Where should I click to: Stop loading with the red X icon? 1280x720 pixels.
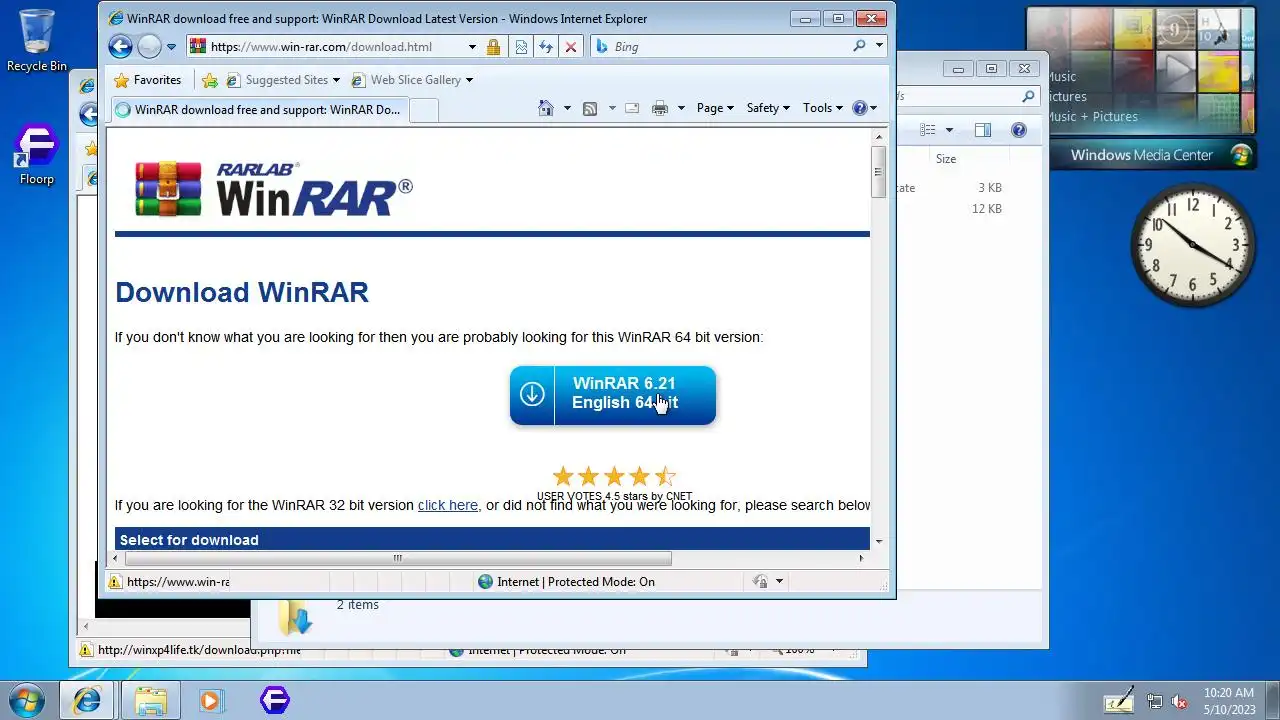point(571,47)
